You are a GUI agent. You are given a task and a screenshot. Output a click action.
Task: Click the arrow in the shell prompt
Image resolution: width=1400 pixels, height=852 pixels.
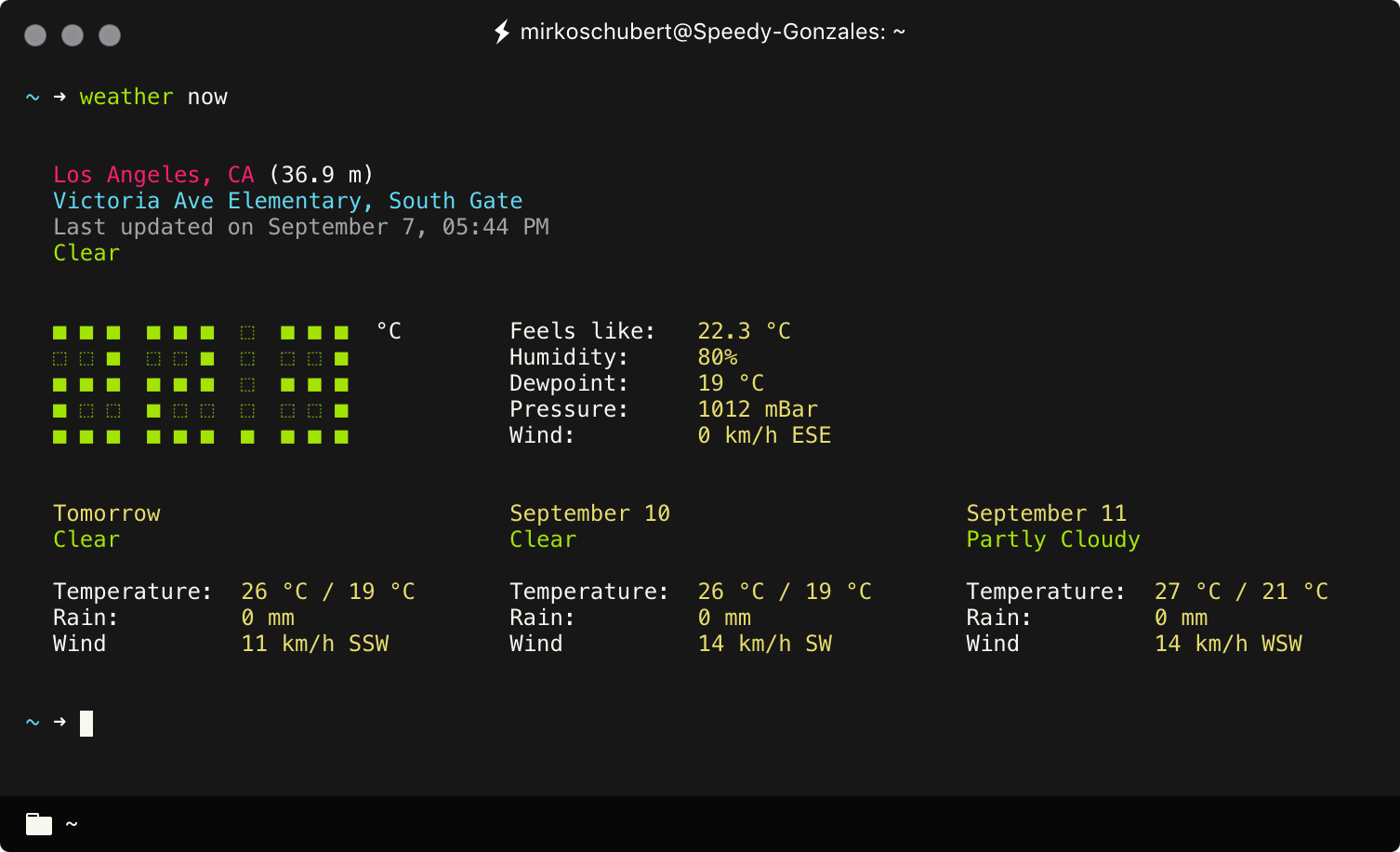click(x=58, y=97)
